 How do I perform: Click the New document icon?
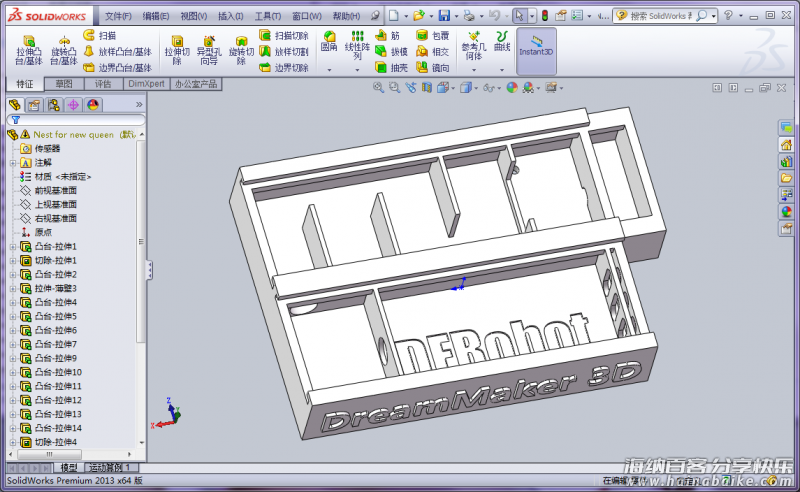(x=394, y=16)
